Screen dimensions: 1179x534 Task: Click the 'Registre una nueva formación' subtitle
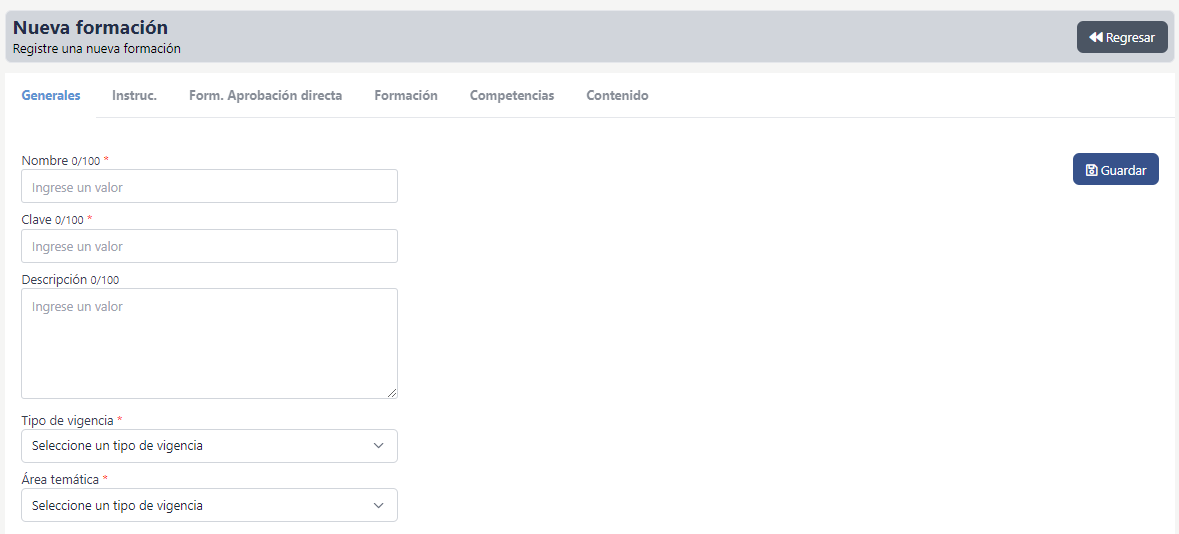(x=97, y=49)
